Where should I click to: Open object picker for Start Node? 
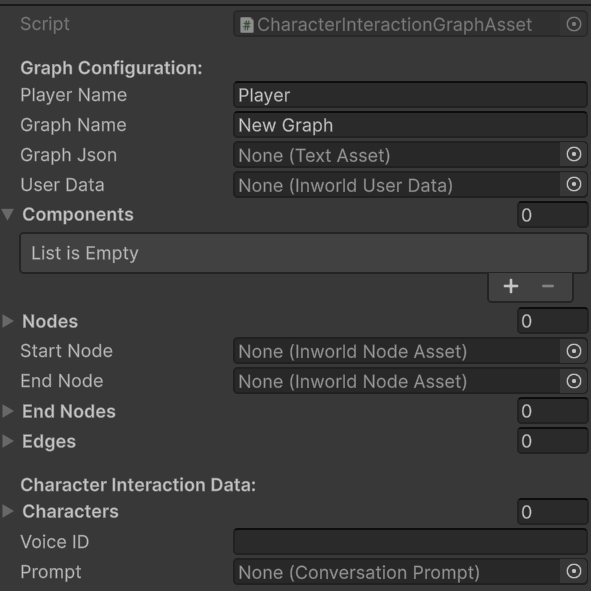click(574, 351)
